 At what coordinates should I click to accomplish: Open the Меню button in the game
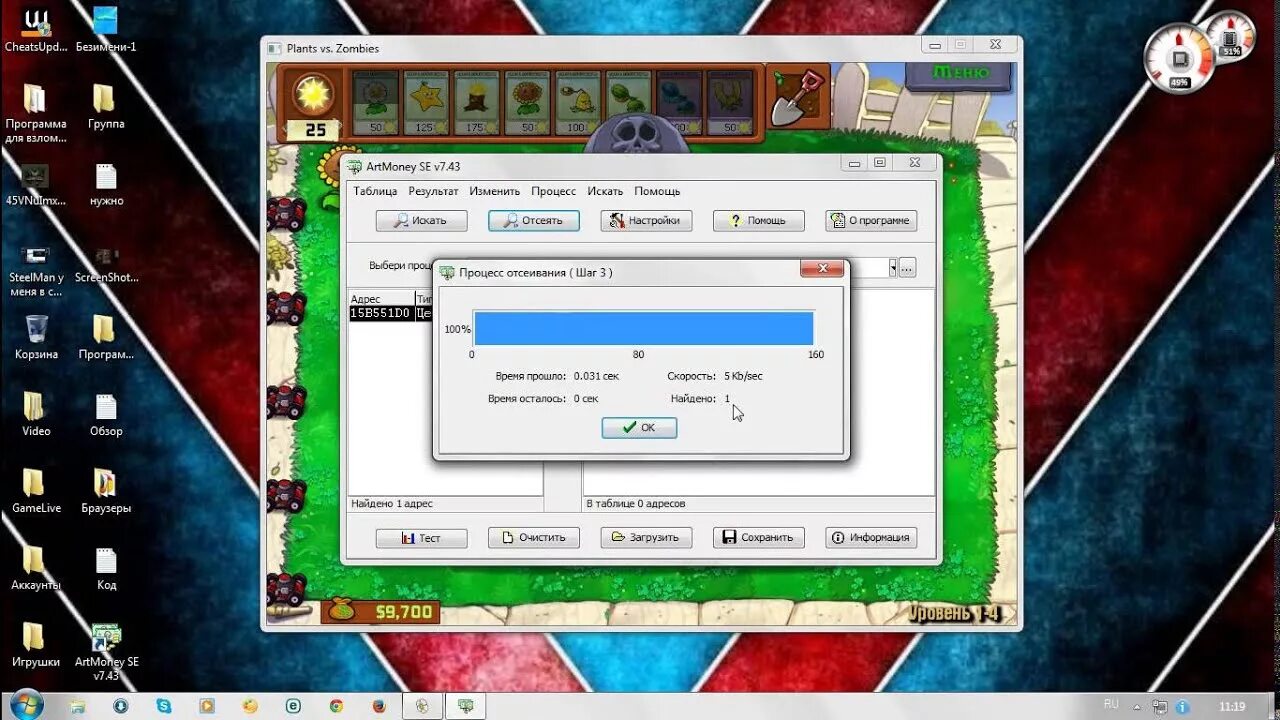pos(960,73)
